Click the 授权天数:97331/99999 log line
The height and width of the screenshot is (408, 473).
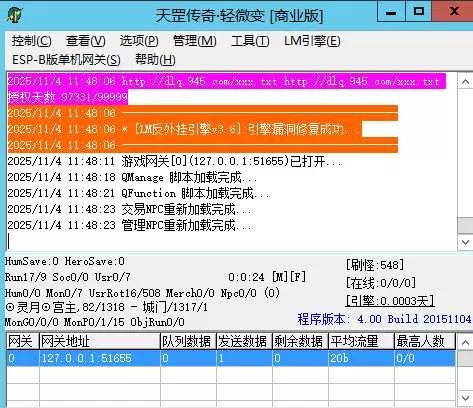tap(68, 97)
